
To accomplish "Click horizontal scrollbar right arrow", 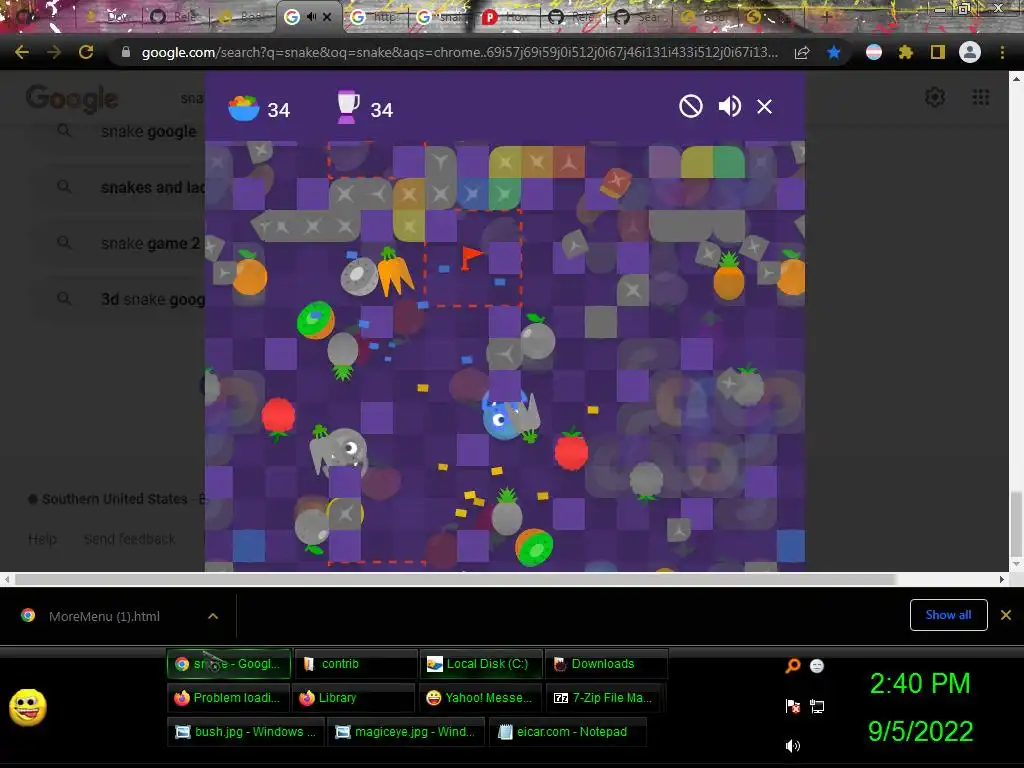I will click(1002, 579).
